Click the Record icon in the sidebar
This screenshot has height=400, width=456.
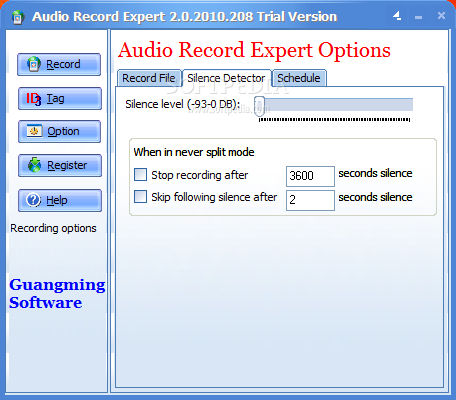coord(34,64)
